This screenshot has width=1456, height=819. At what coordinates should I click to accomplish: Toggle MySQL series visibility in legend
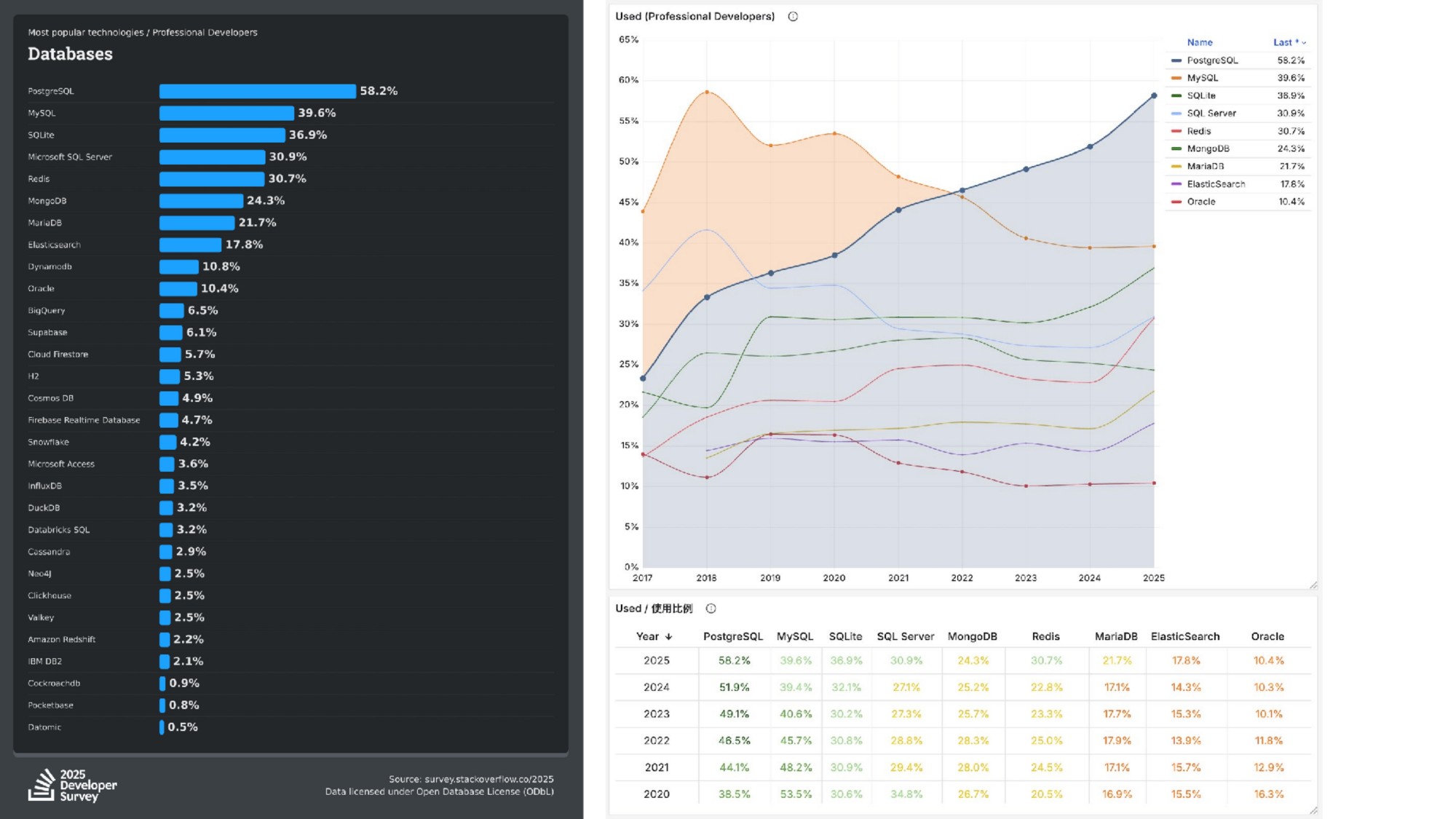coord(1202,78)
